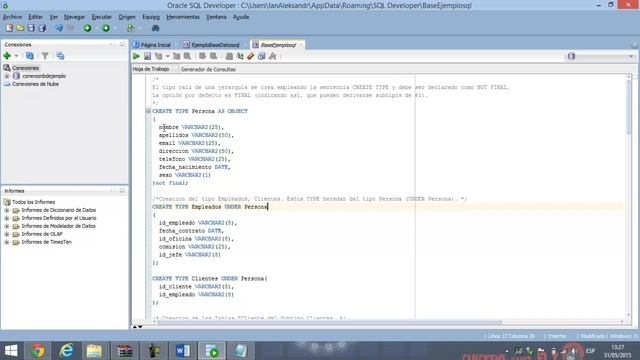
Task: Open the SQL Worksheet icon dropdown arrow
Action: coord(139,28)
